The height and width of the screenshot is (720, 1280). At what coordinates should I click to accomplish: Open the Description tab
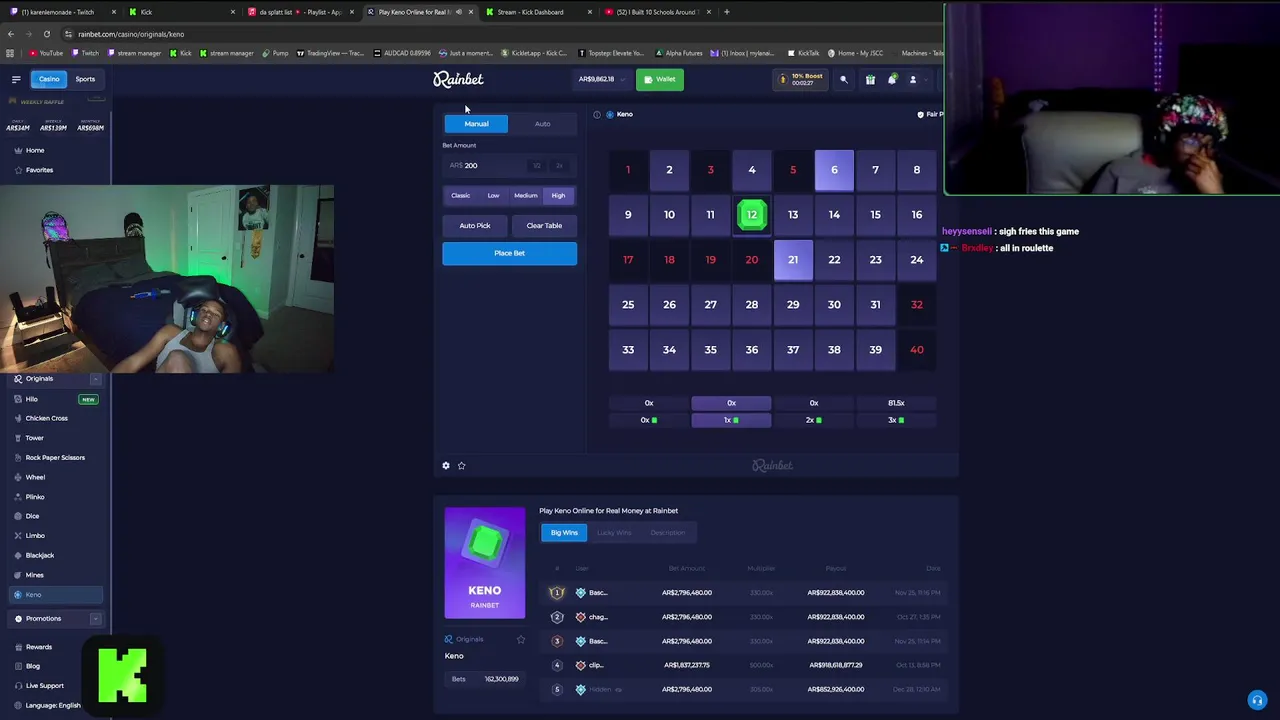[x=668, y=533]
